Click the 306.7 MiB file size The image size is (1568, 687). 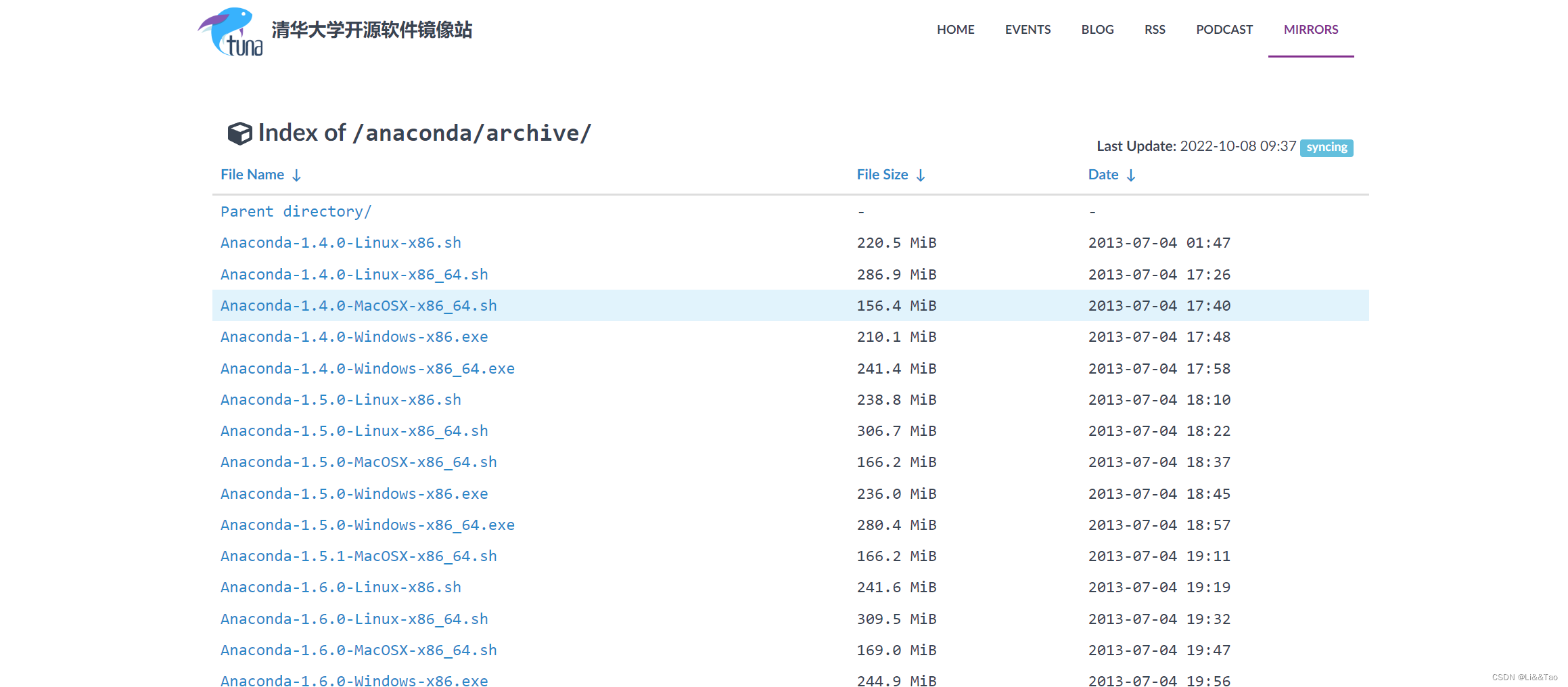click(896, 430)
